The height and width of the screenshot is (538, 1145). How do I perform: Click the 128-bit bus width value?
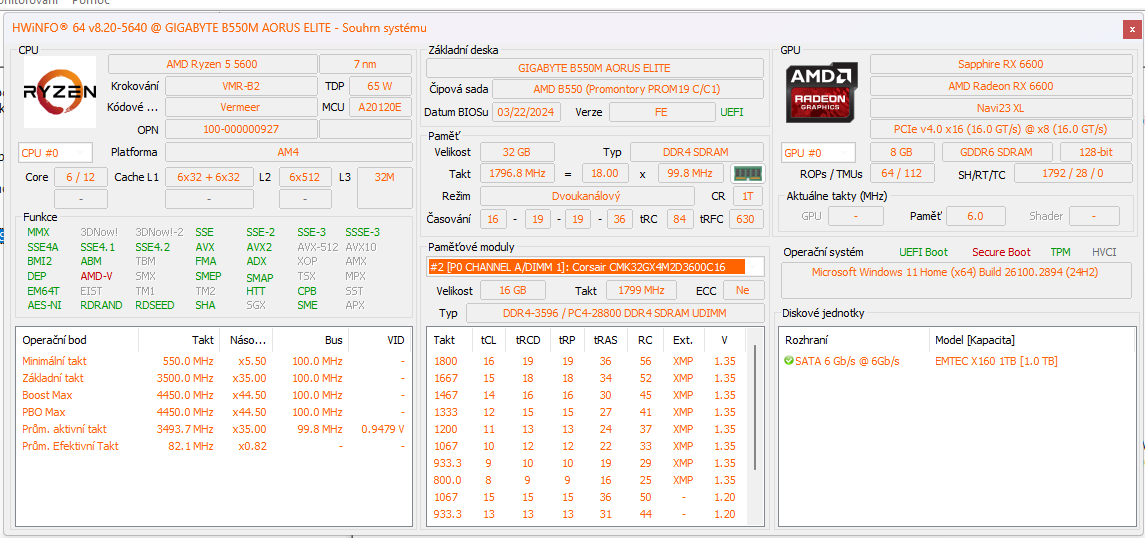1095,153
